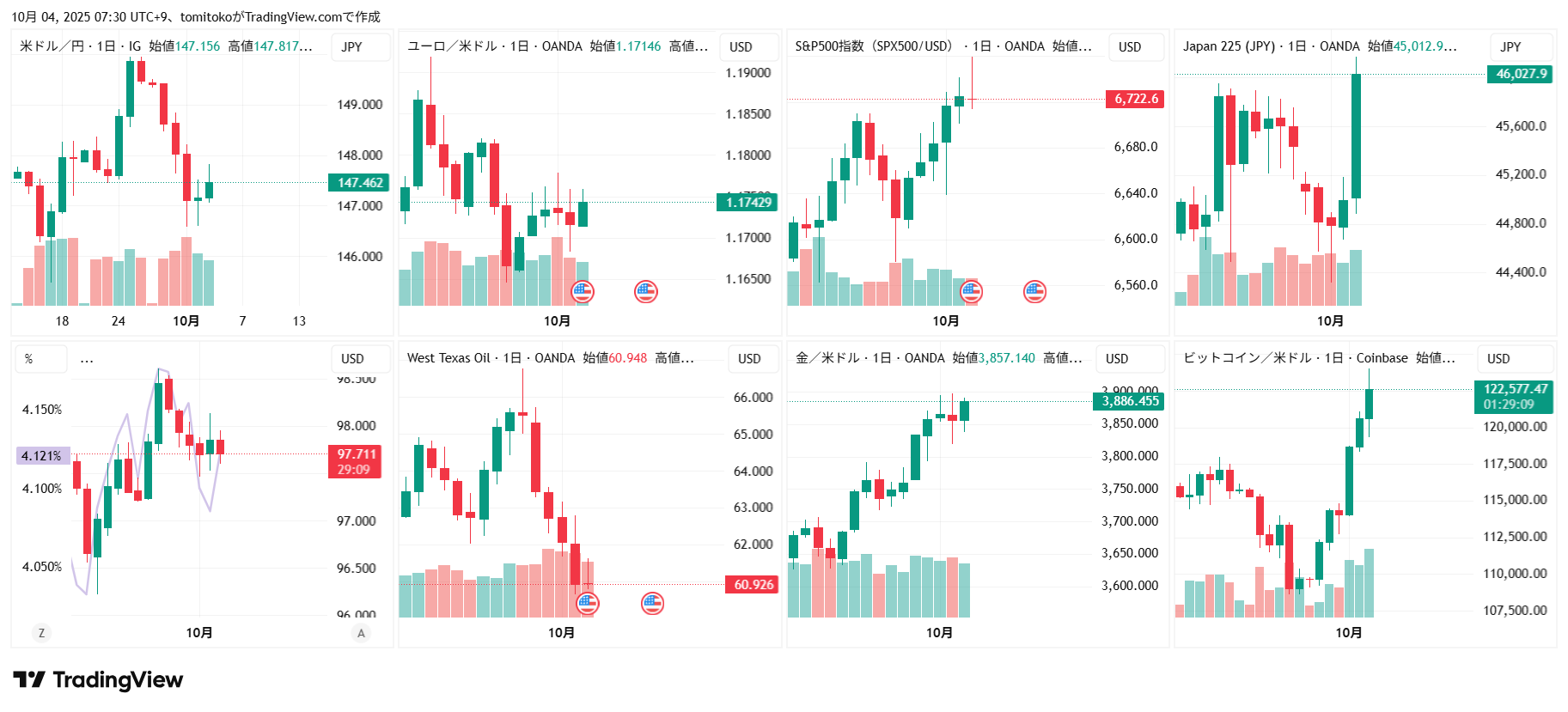Click the left US flag icon on the West Texas Oil chart

(x=588, y=604)
